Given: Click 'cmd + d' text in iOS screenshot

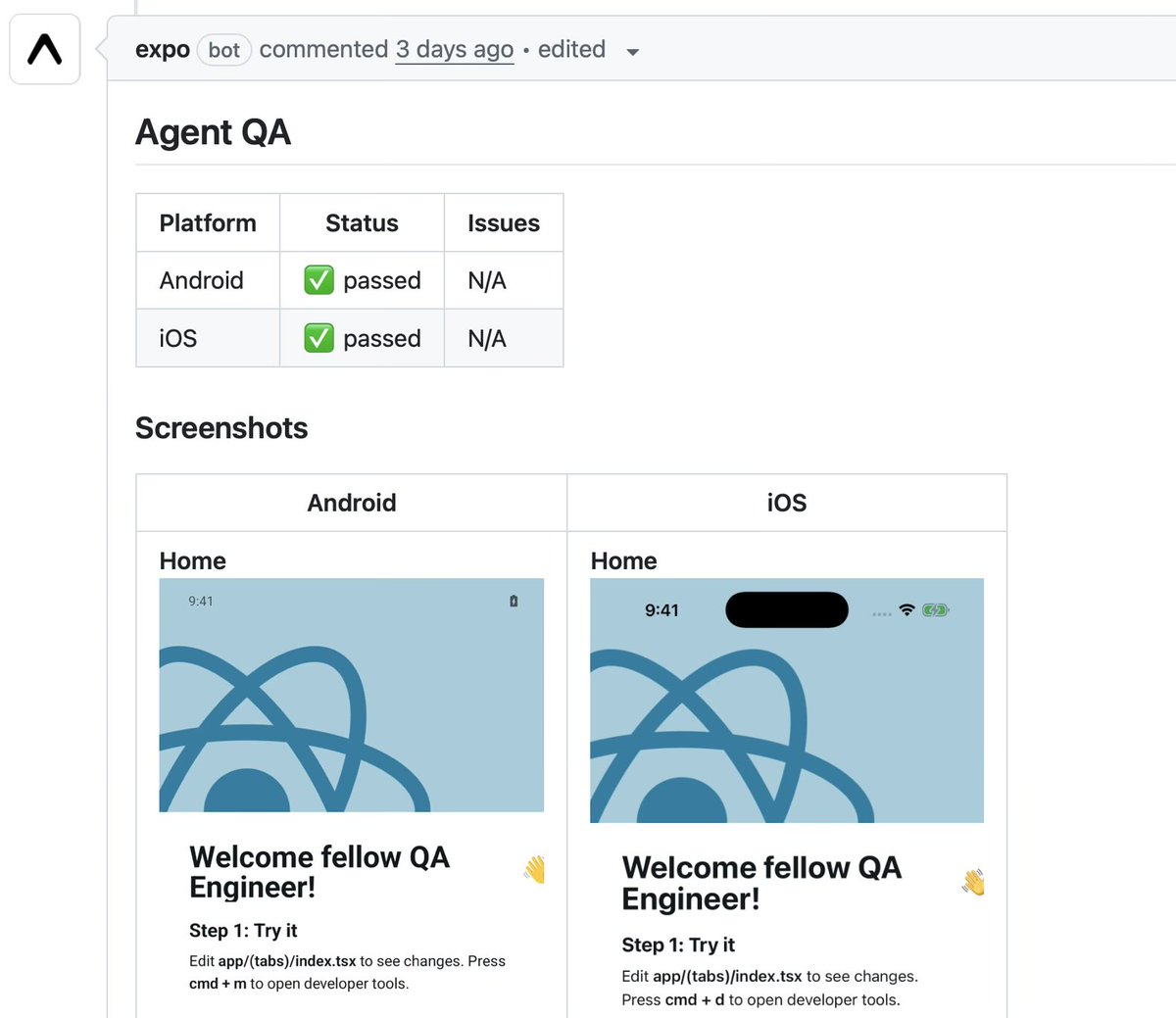Looking at the screenshot, I should tap(695, 1000).
